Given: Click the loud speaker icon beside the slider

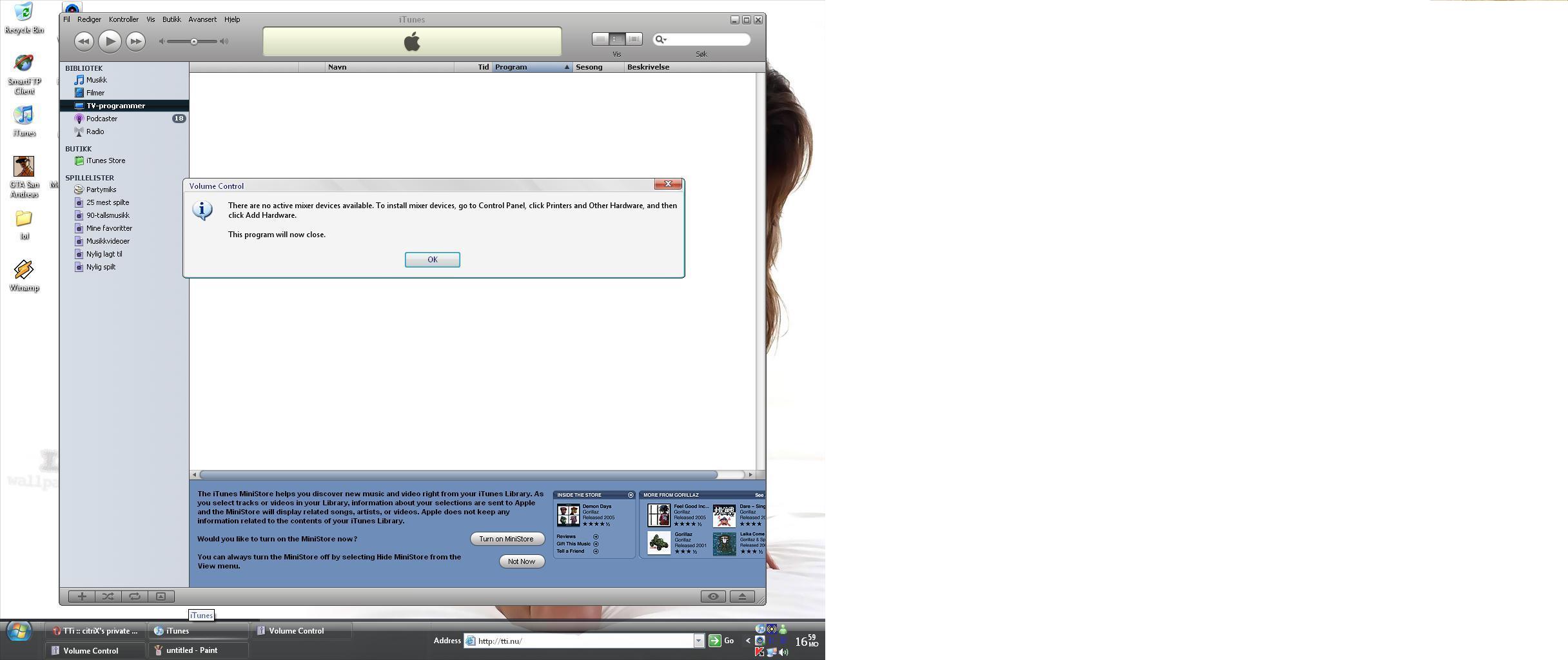Looking at the screenshot, I should (224, 41).
